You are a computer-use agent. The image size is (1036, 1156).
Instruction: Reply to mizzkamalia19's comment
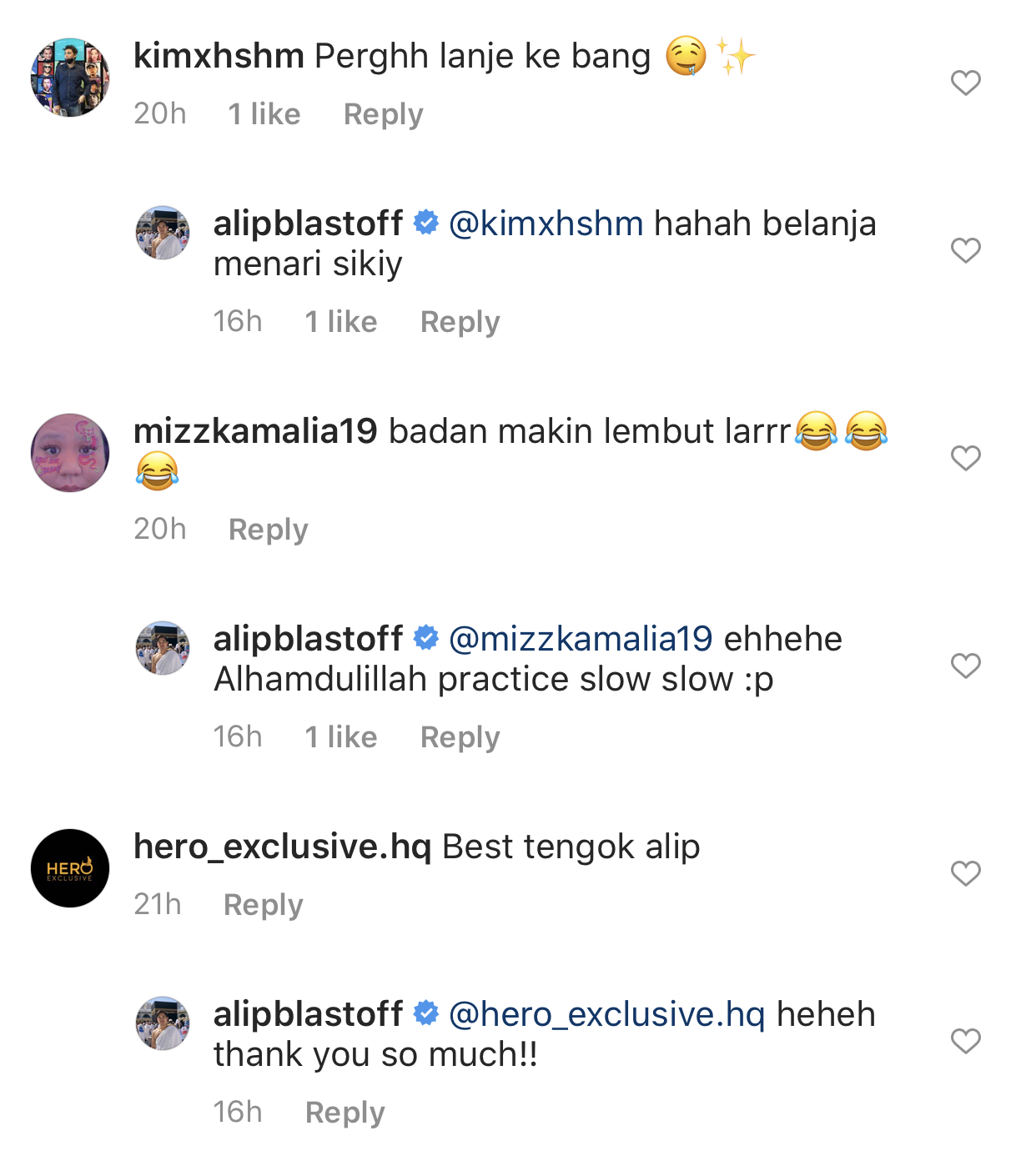point(268,530)
